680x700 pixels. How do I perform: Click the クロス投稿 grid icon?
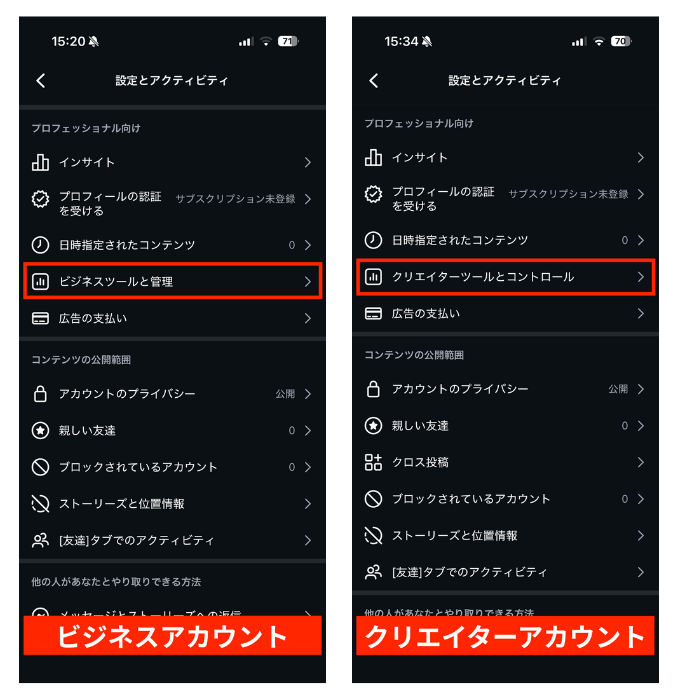point(373,462)
